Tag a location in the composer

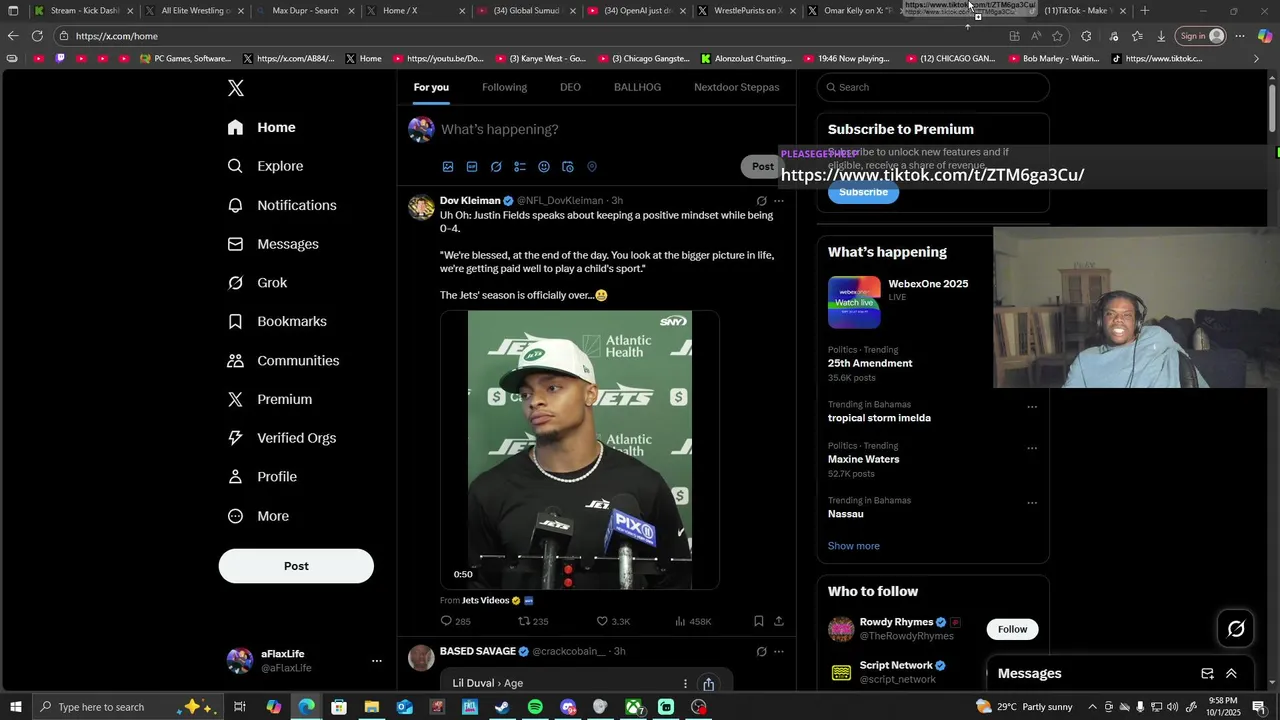pos(592,167)
